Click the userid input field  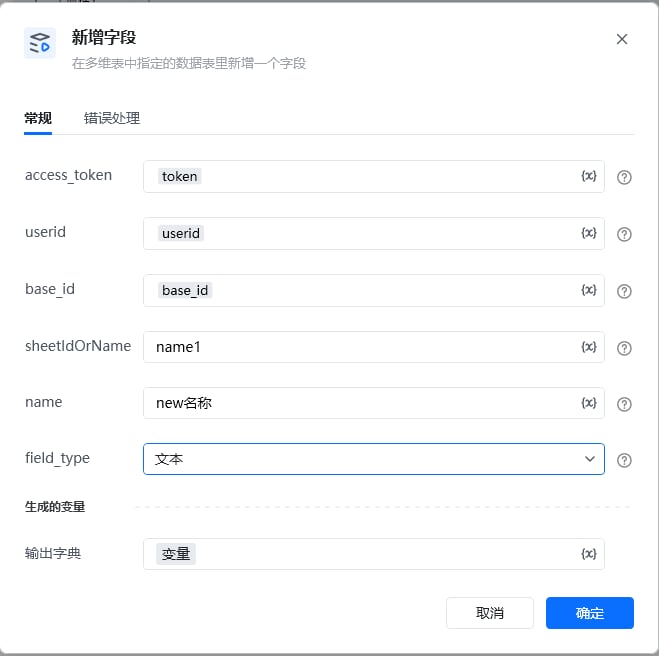pyautogui.click(x=374, y=233)
